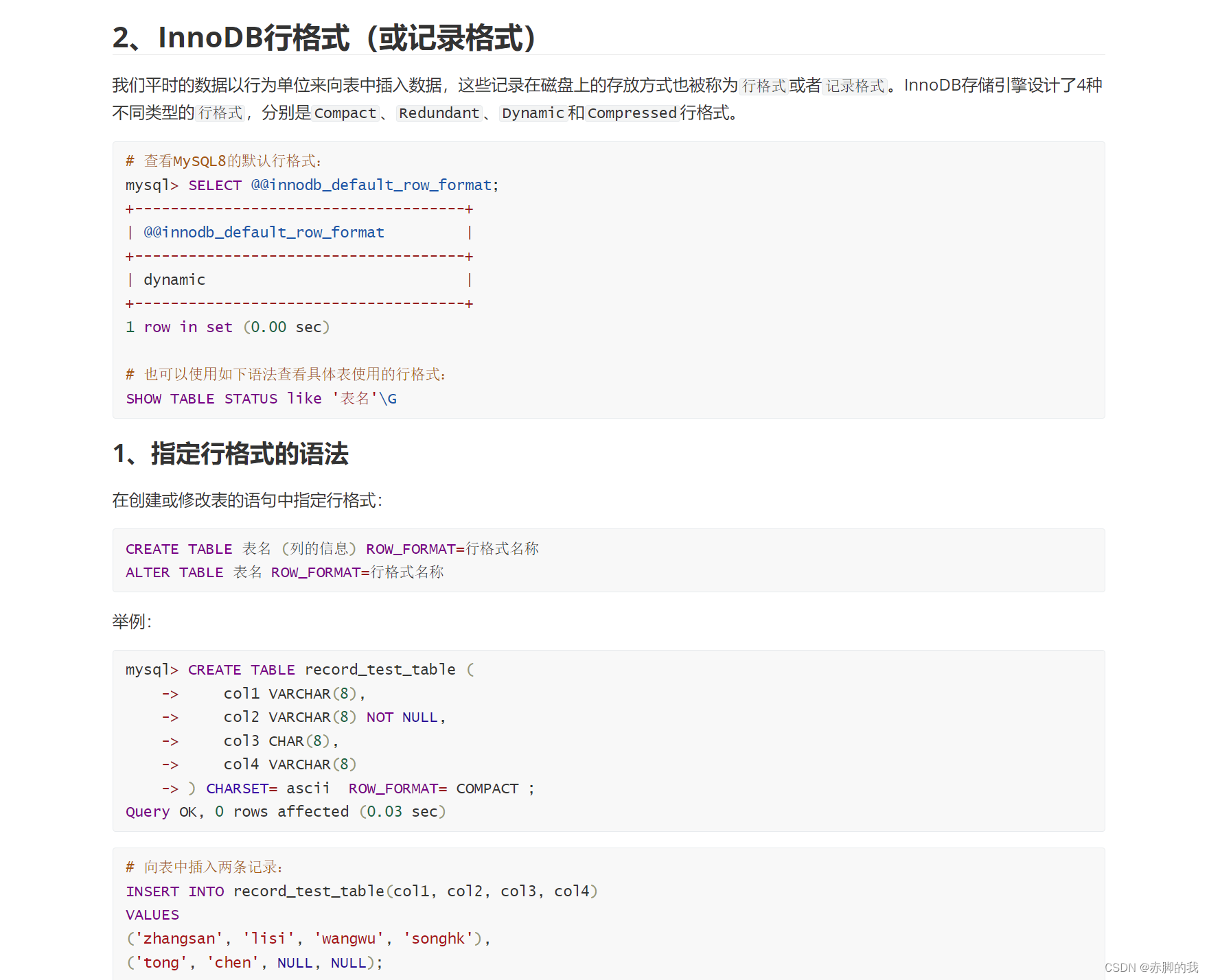Click the row "('zhangsan', 'lisi', 'wangwu', 'songhk'),"
Screen dimensions: 1209x980
click(309, 939)
